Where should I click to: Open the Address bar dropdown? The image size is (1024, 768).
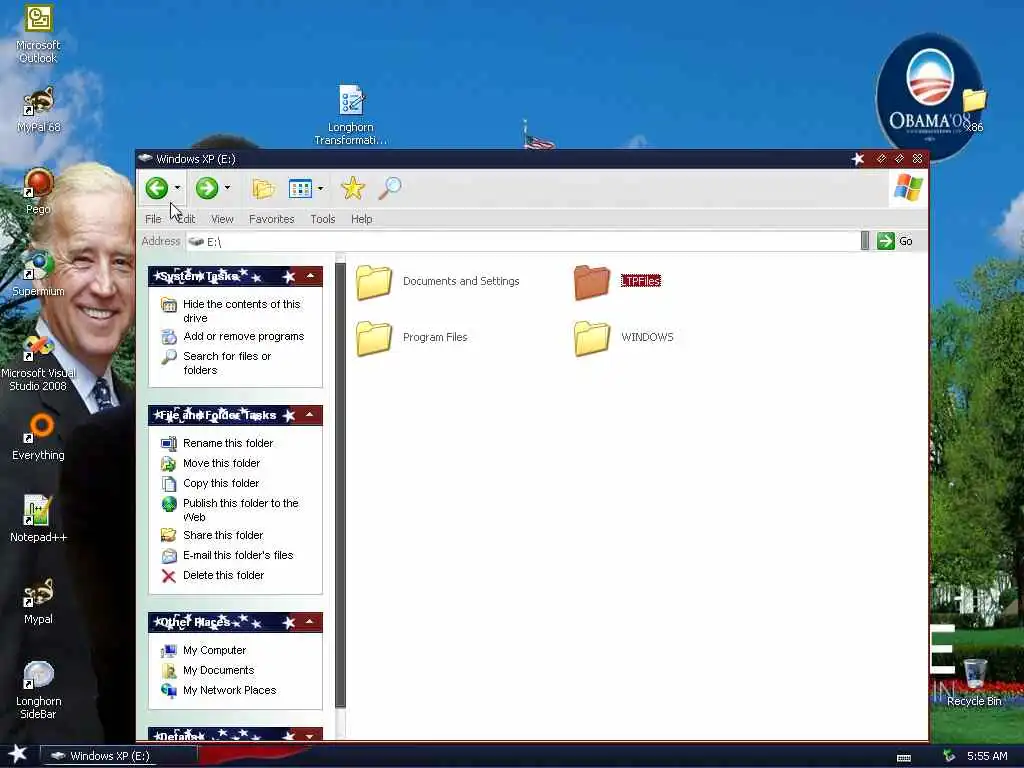click(865, 241)
